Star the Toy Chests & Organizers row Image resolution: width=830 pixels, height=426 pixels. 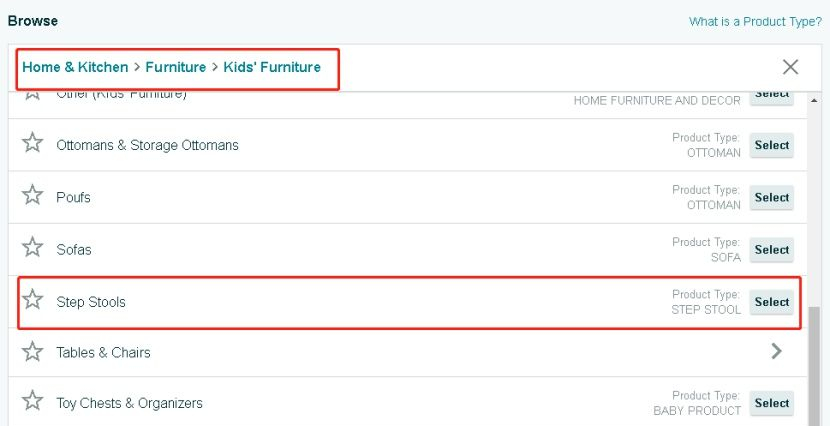pos(32,401)
